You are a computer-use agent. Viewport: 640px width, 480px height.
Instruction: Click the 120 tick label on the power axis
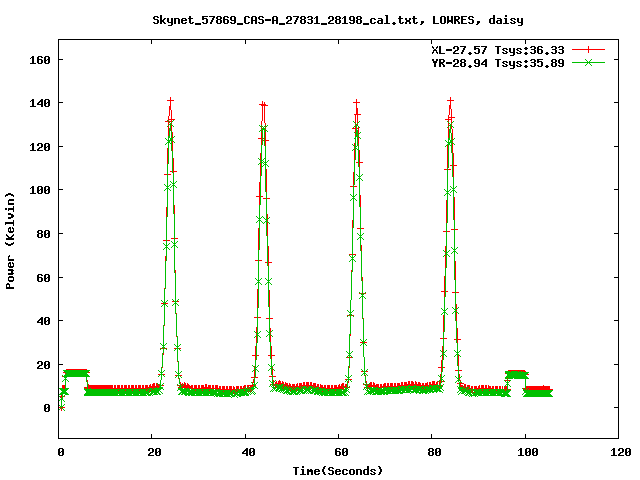40,147
